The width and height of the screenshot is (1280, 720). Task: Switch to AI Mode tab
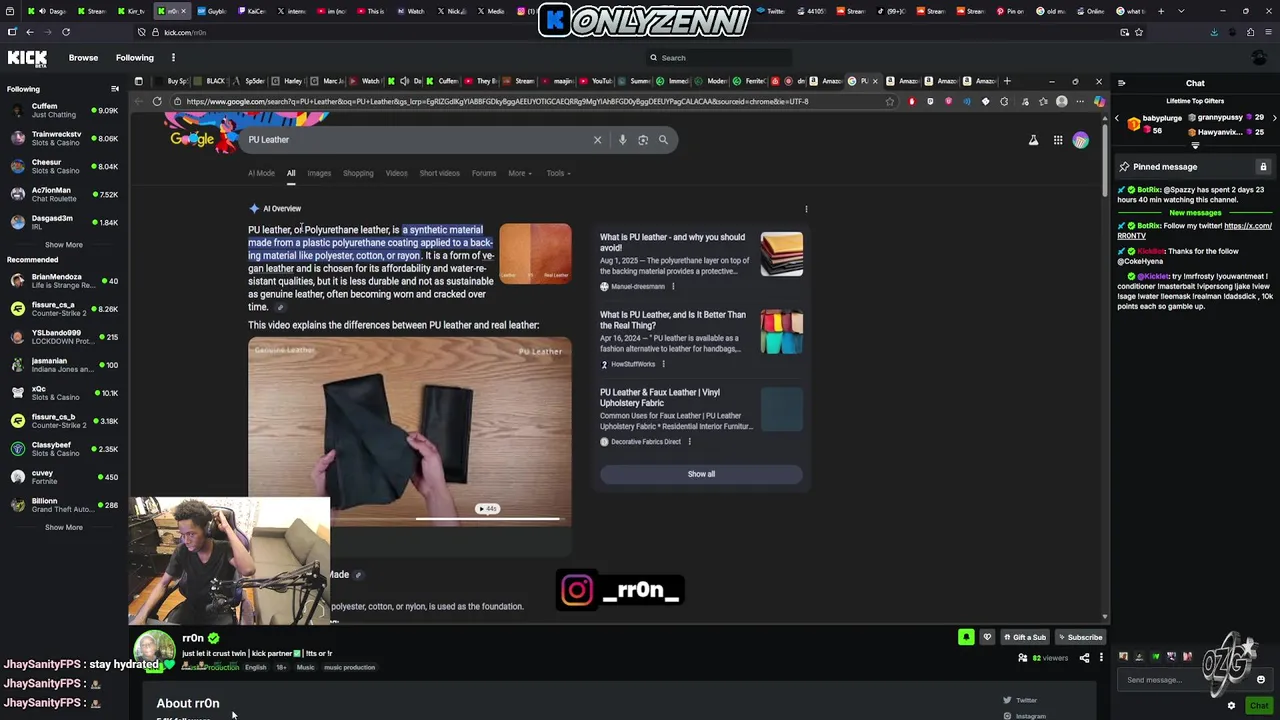[261, 173]
